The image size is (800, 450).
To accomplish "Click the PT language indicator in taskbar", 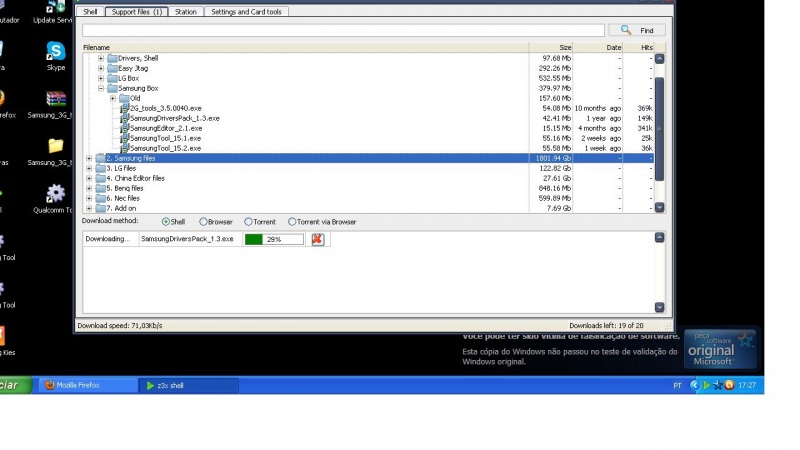I will tap(677, 386).
